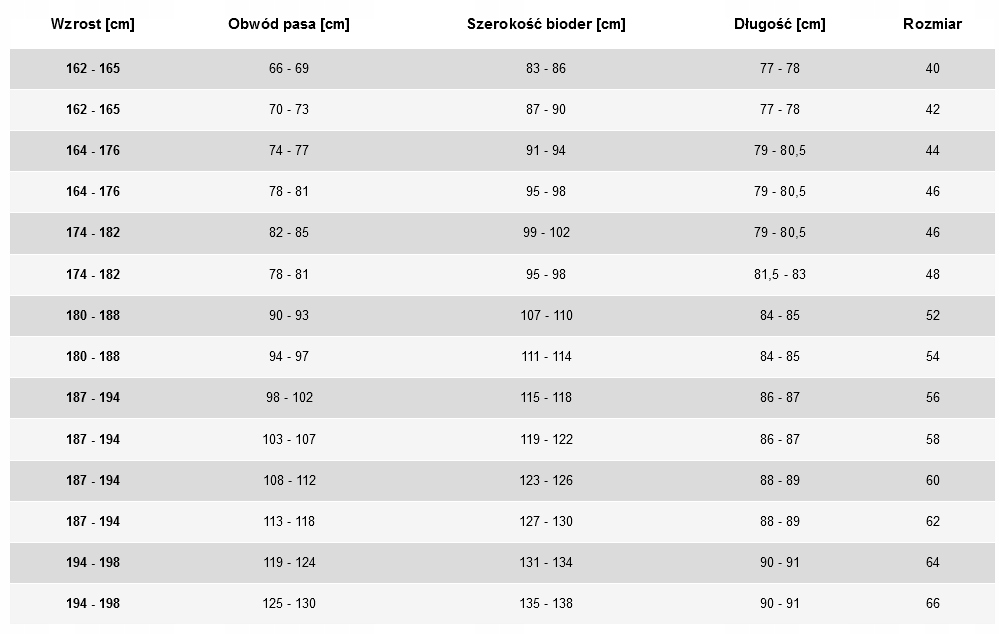Screen dimensions: 1000x634
Task: Click the Rozmiar column header
Action: pos(932,24)
